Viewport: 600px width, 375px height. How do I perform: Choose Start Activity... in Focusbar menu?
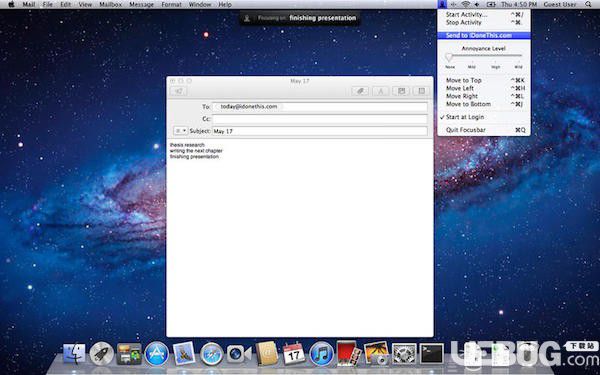[484, 15]
